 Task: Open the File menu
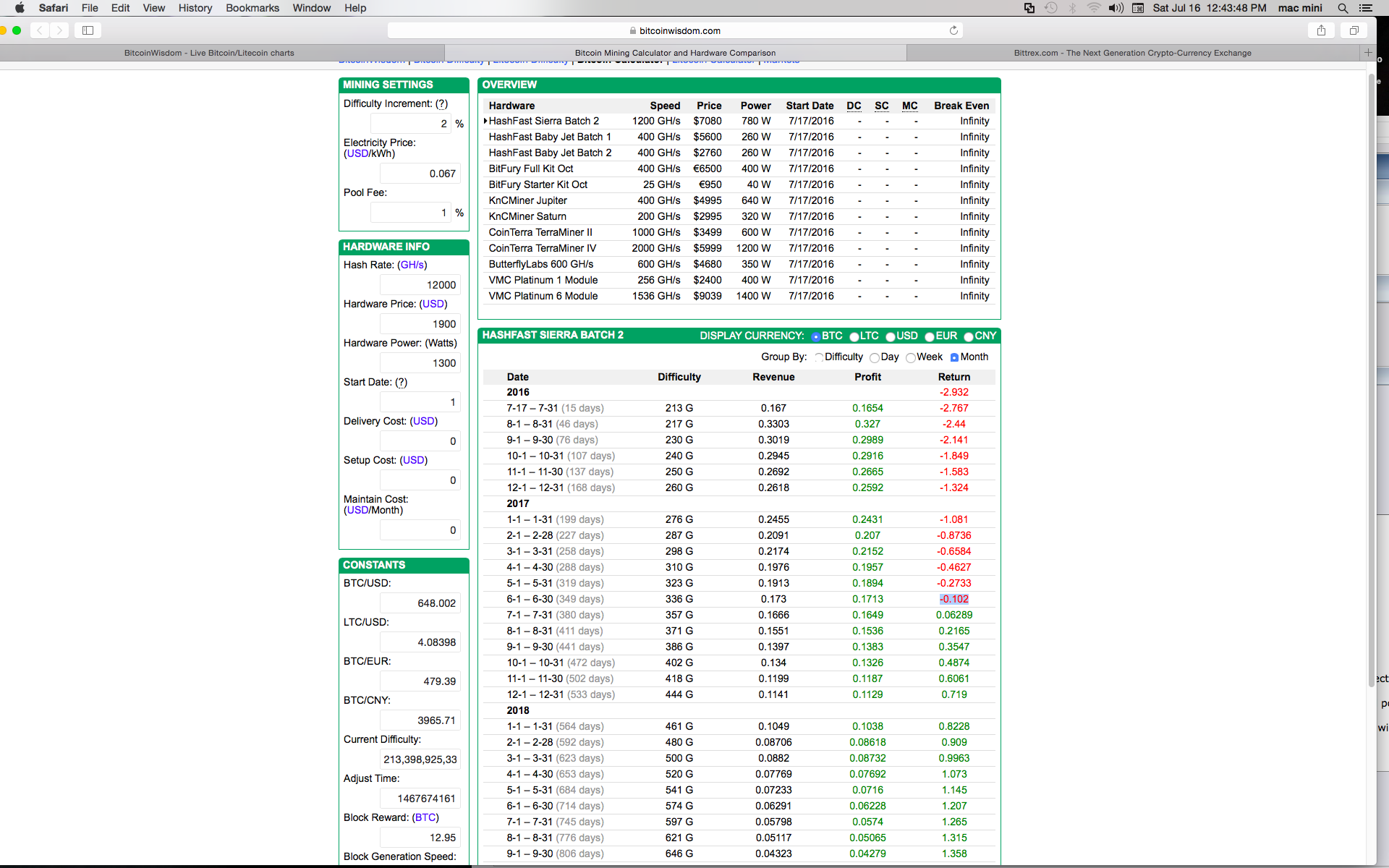(90, 8)
